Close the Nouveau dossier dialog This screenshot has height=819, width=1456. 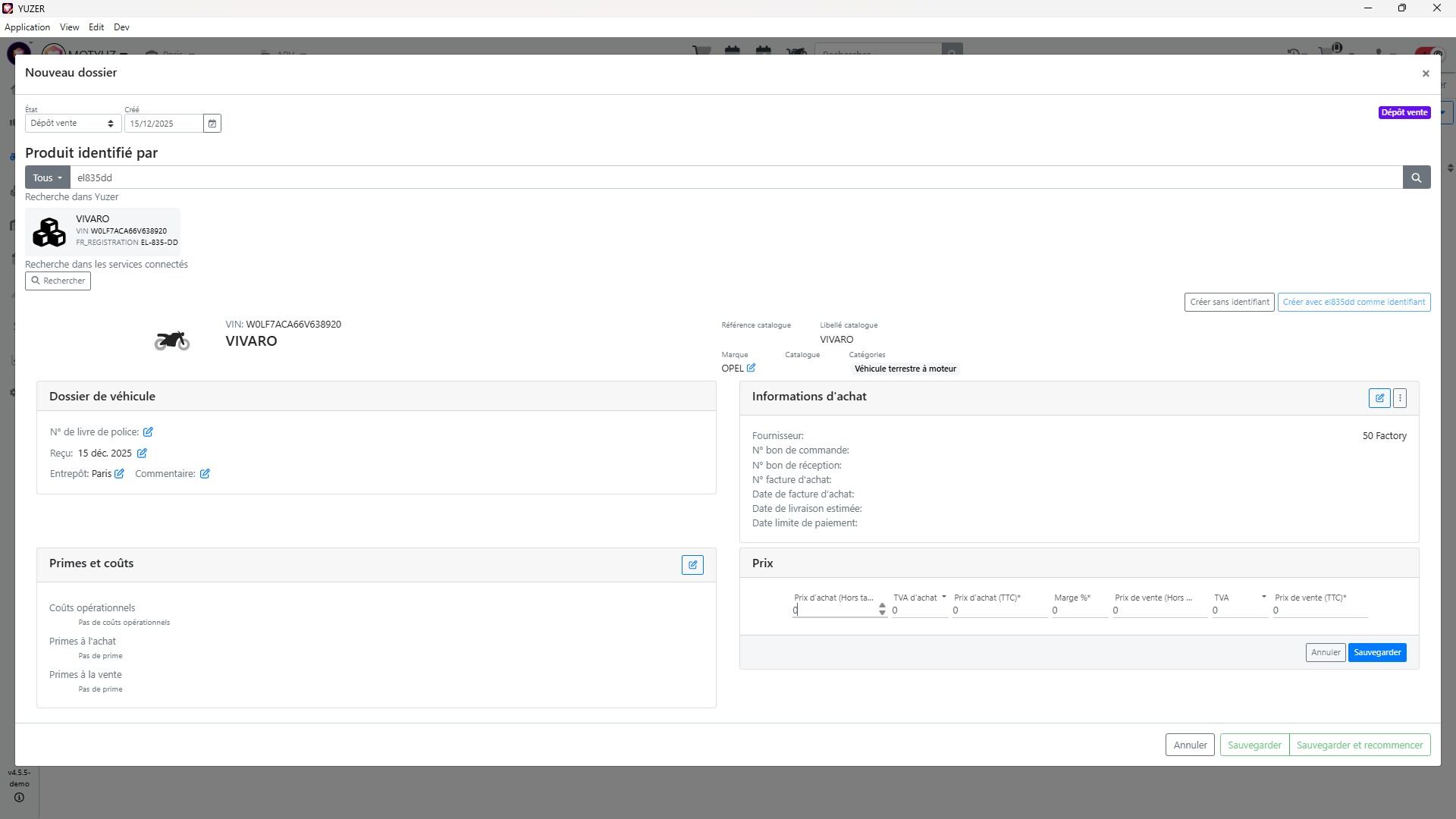[1426, 74]
